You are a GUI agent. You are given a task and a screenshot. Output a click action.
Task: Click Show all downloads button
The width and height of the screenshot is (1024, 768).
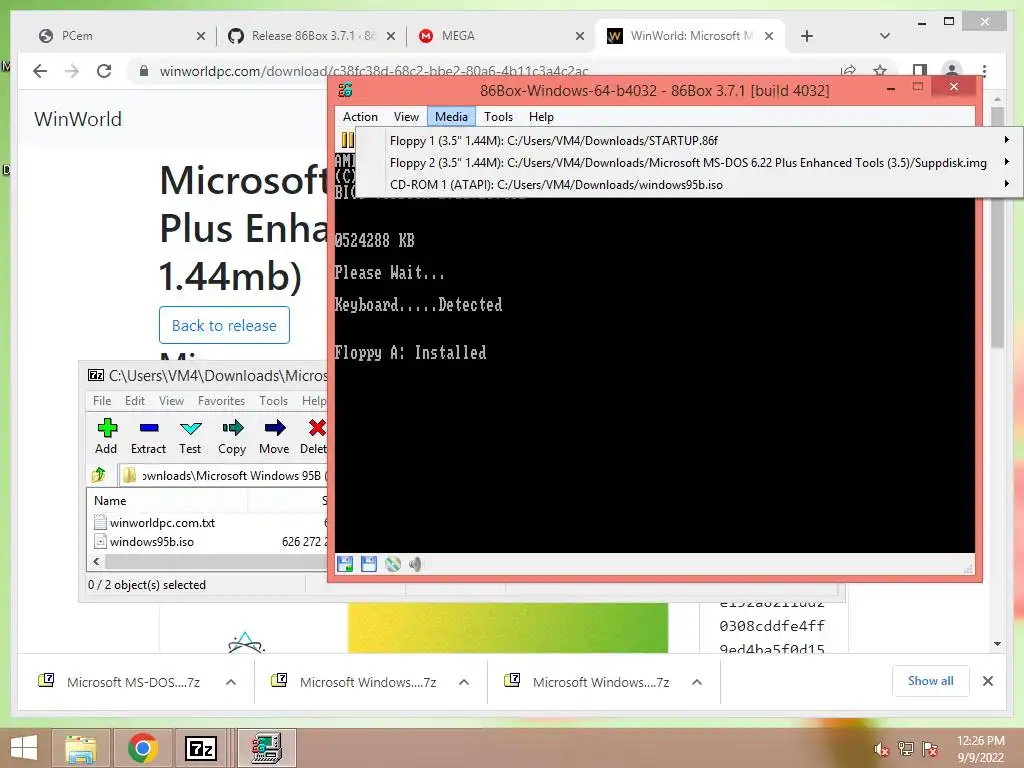[x=931, y=681]
